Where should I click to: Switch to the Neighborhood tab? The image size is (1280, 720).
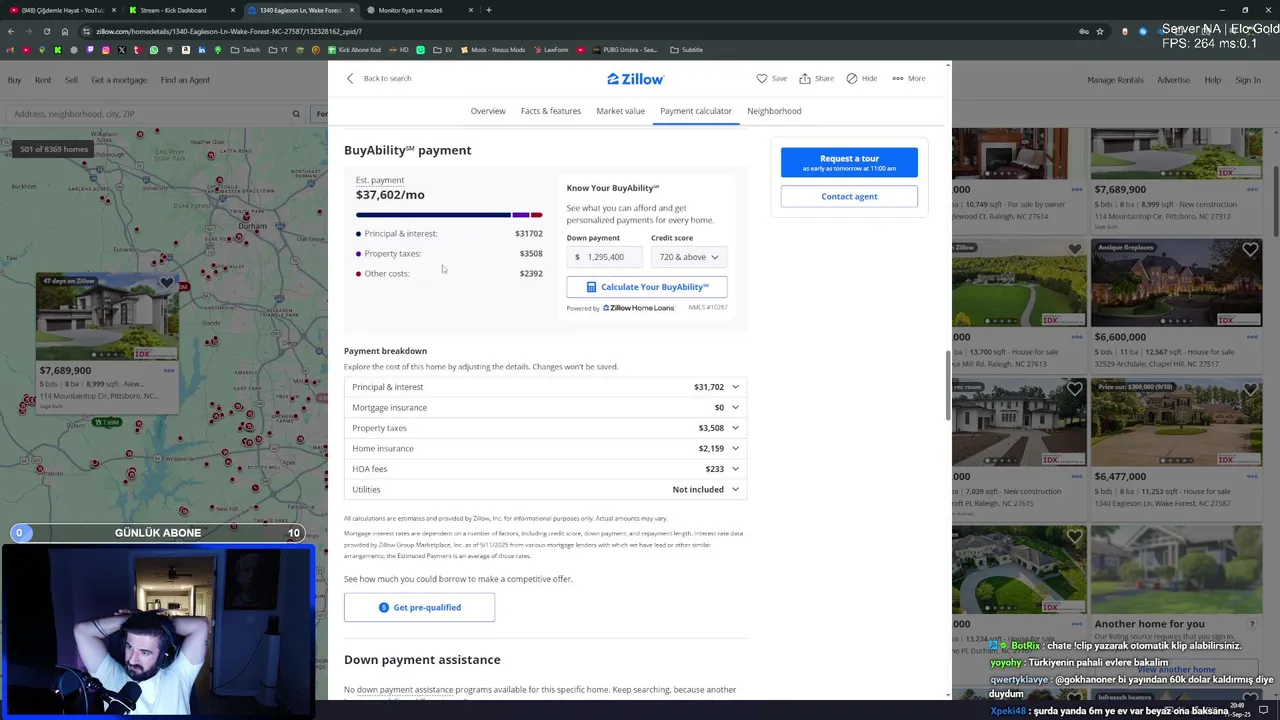coord(774,111)
